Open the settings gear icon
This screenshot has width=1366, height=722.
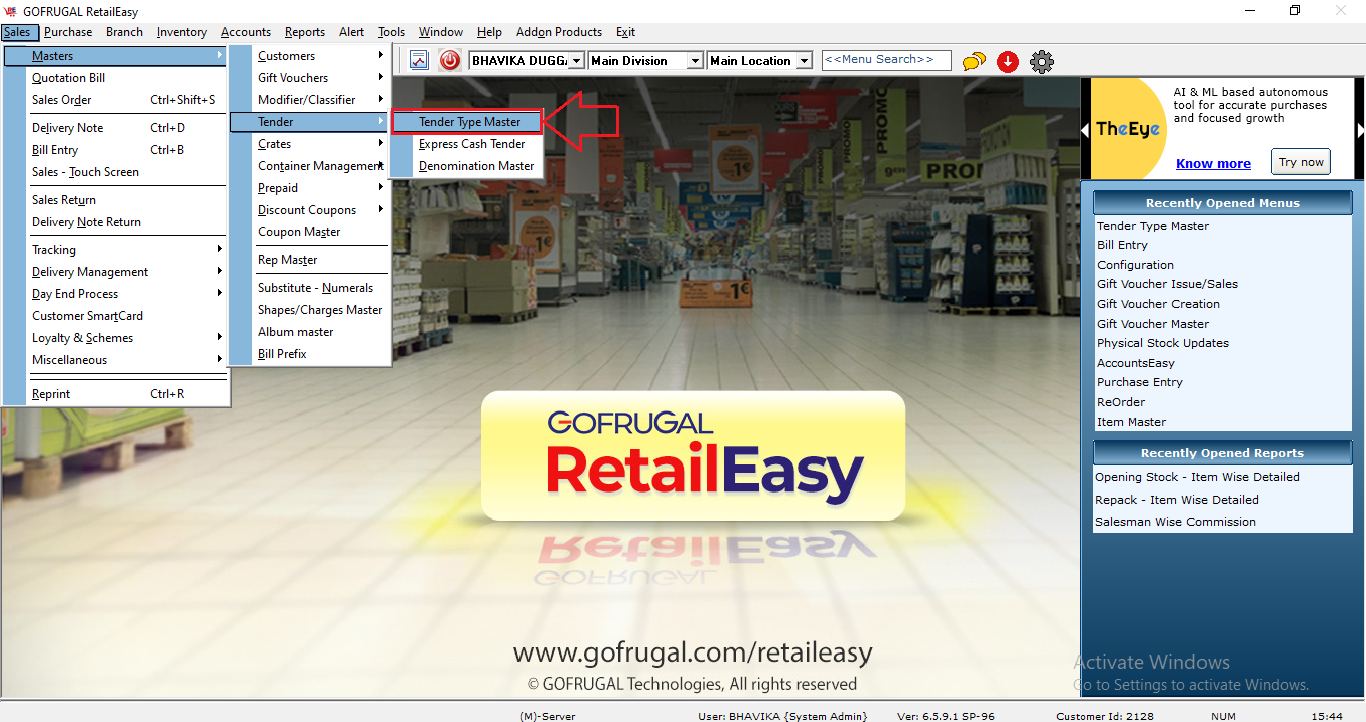click(1042, 62)
